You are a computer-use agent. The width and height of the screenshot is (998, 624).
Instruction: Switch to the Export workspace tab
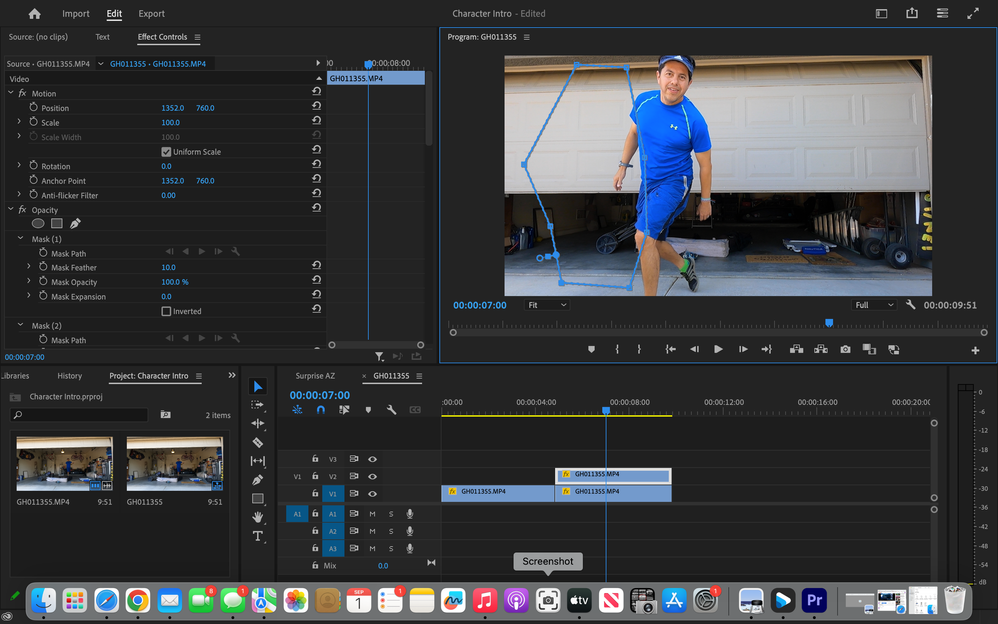click(152, 14)
